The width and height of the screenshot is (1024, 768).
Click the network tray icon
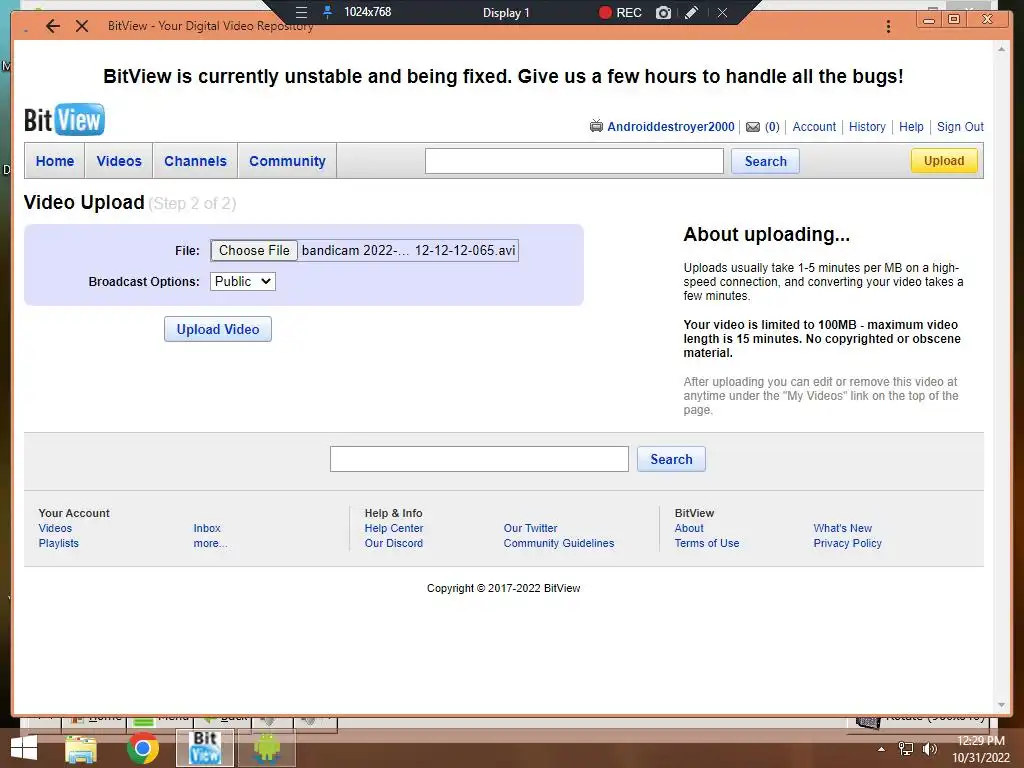pos(905,749)
